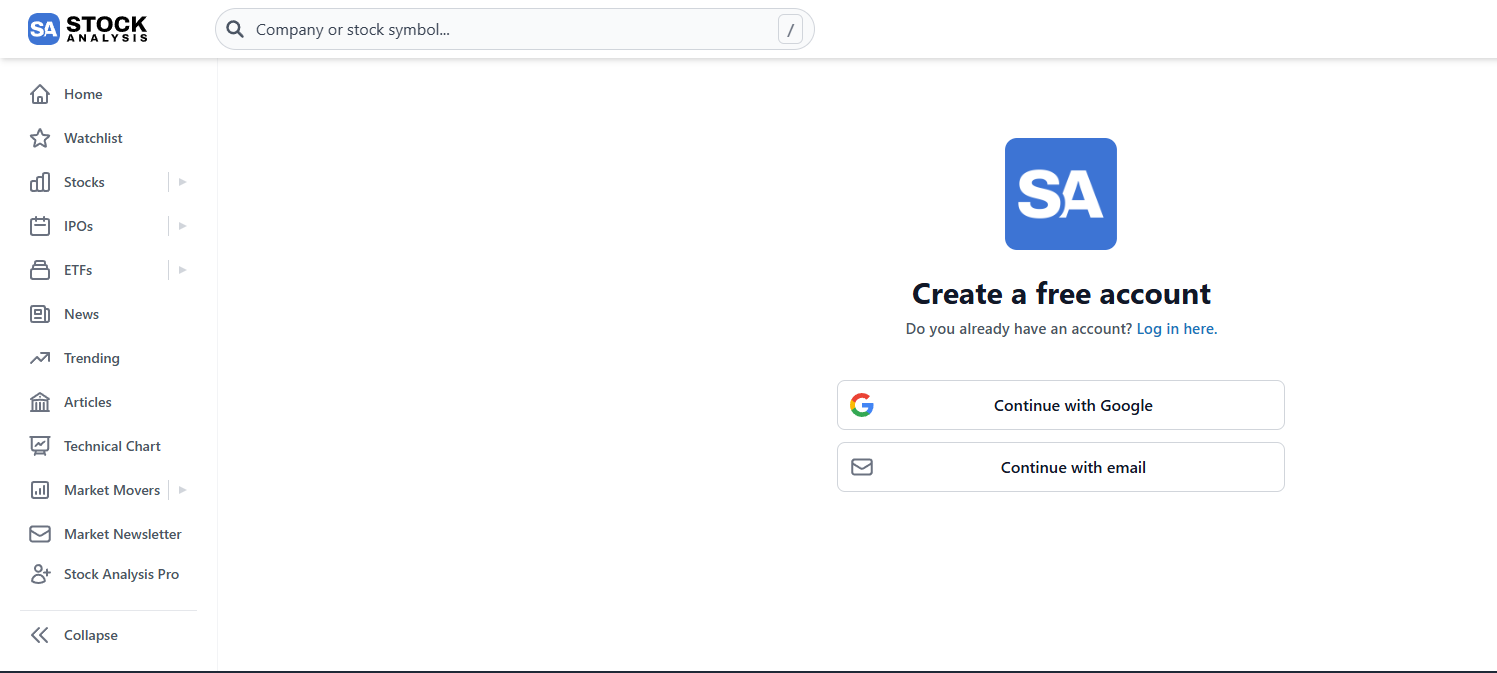Screen dimensions: 1497x673
Task: Follow the Log in here link
Action: pyautogui.click(x=1177, y=329)
